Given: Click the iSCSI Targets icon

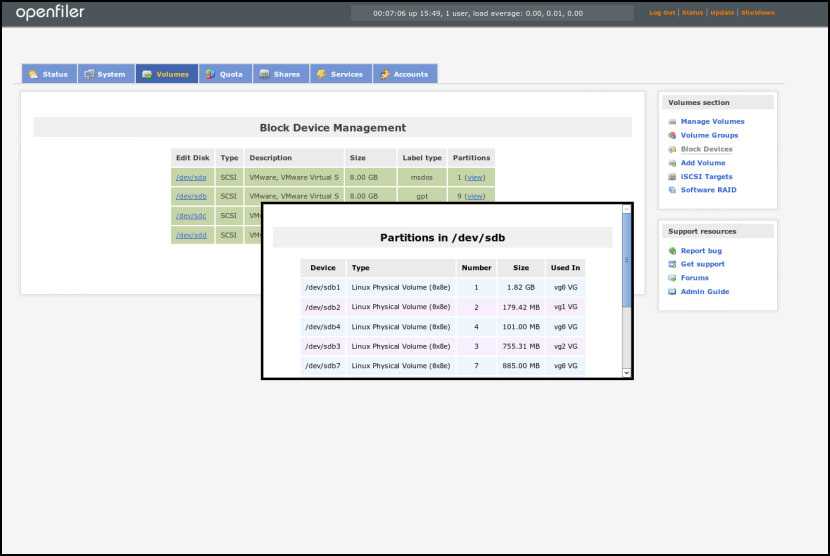Looking at the screenshot, I should click(672, 177).
